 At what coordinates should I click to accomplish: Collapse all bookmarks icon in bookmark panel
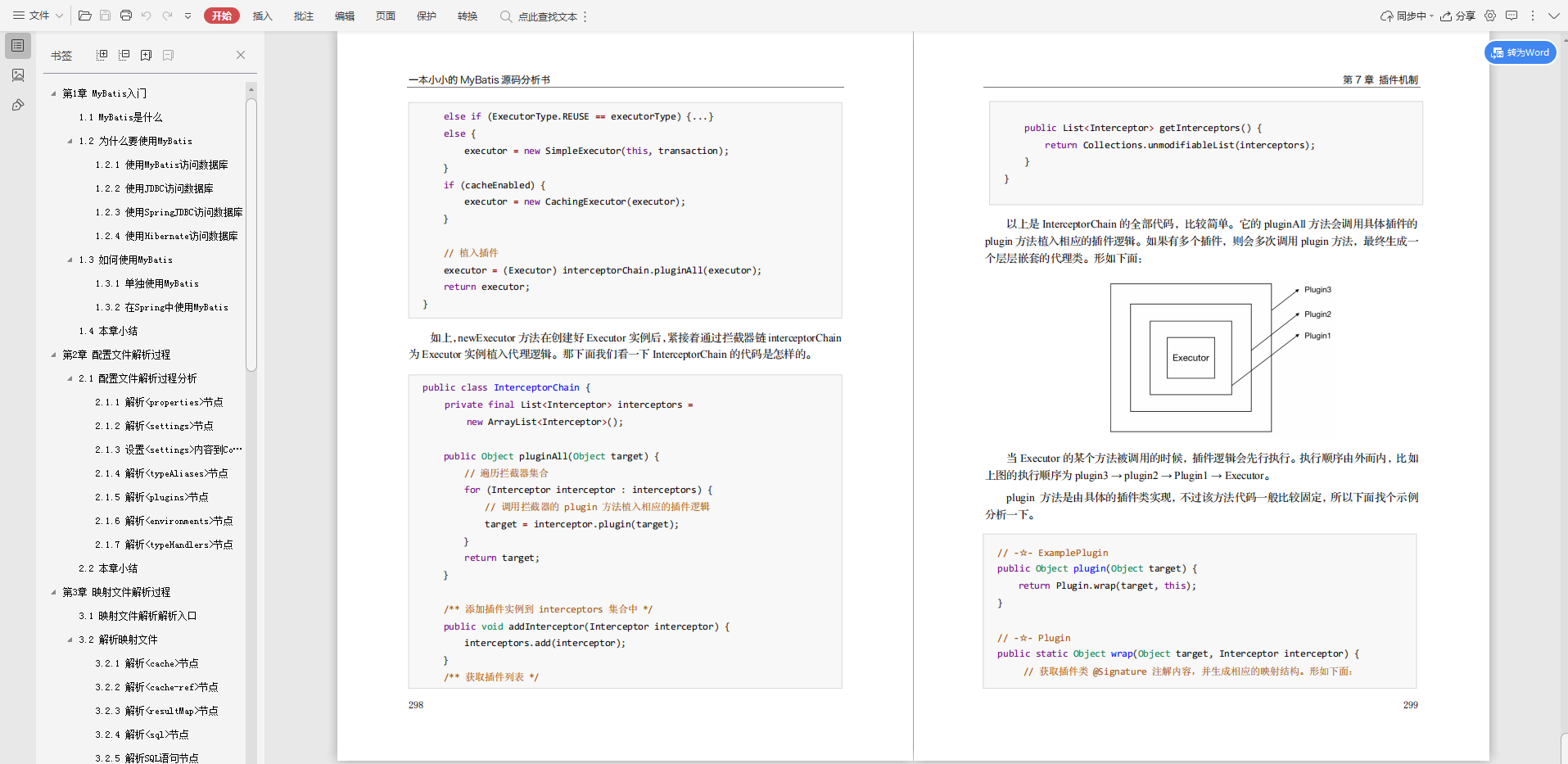[x=124, y=55]
